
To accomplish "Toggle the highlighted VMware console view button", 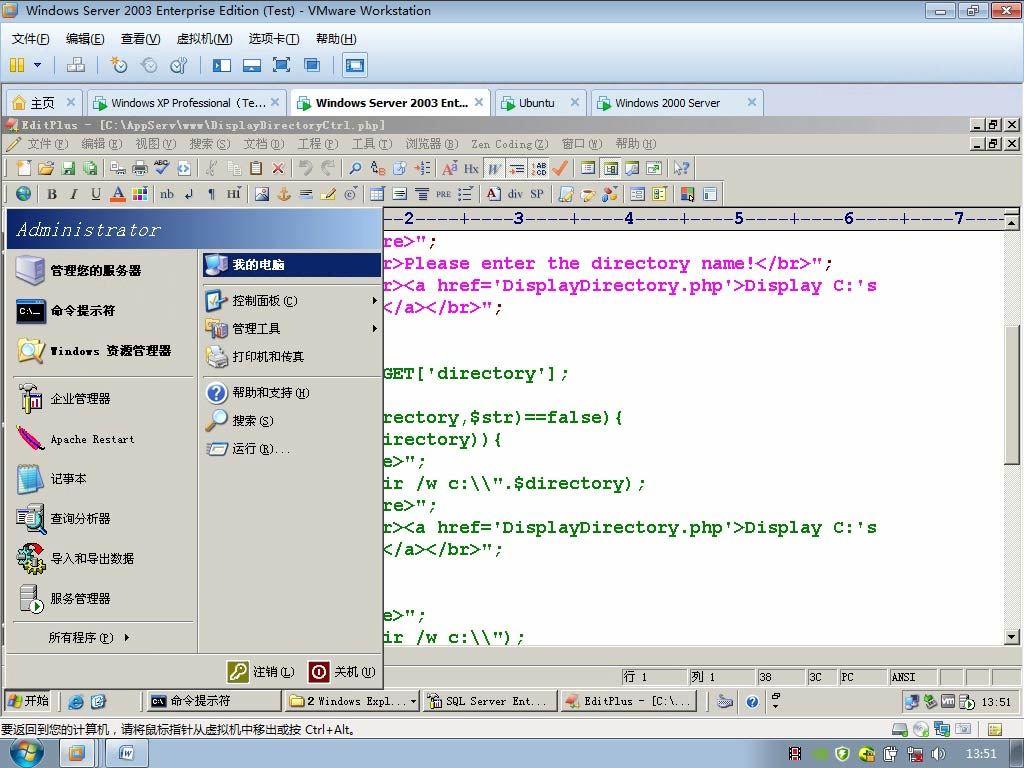I will pos(355,65).
